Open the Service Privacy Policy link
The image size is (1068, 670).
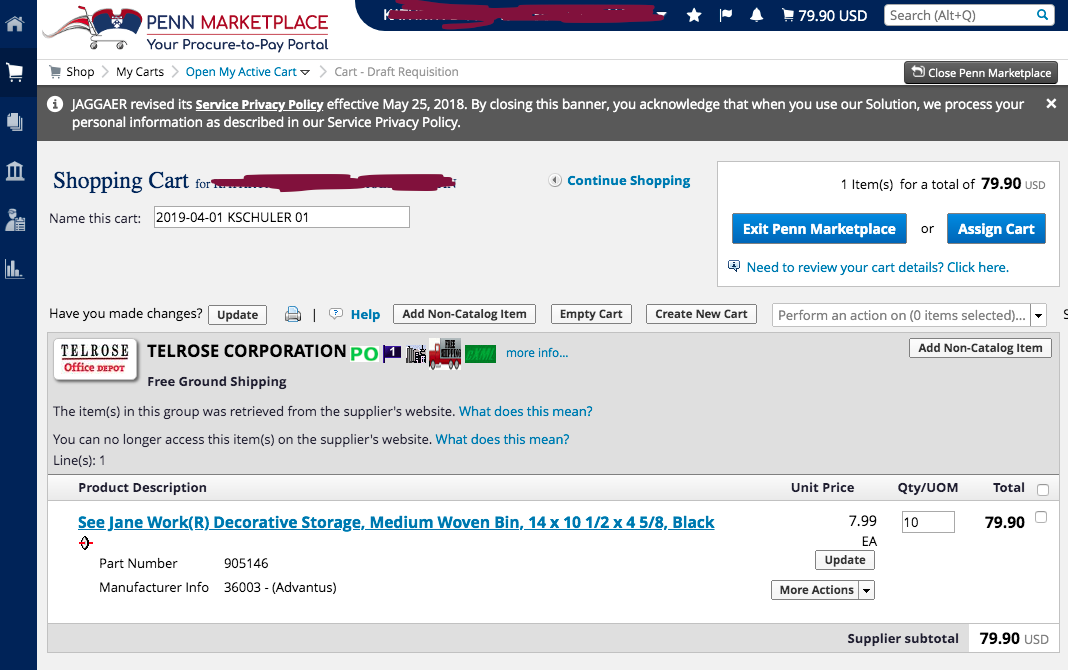point(259,104)
